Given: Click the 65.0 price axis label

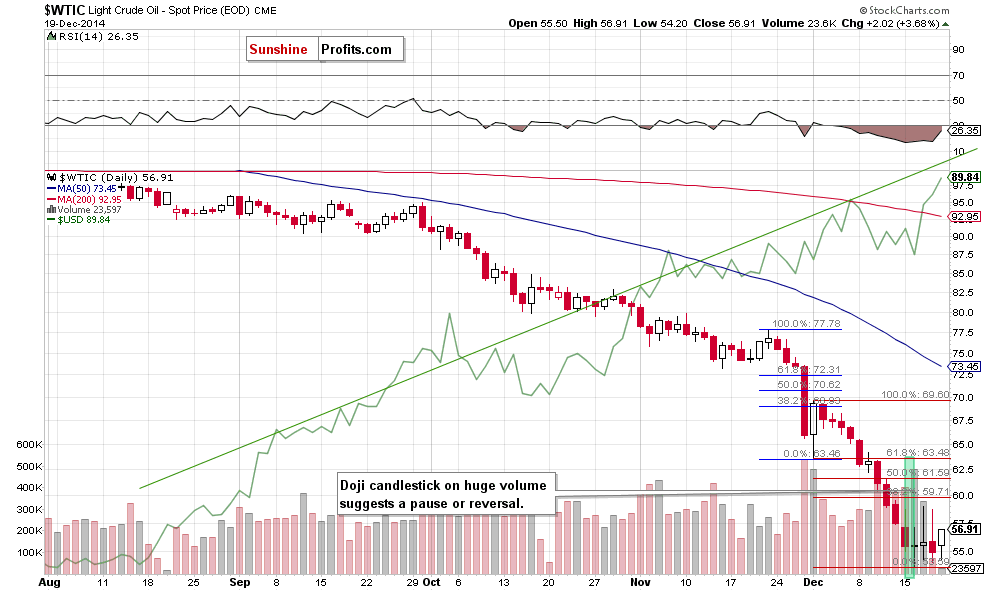Looking at the screenshot, I should pos(963,445).
